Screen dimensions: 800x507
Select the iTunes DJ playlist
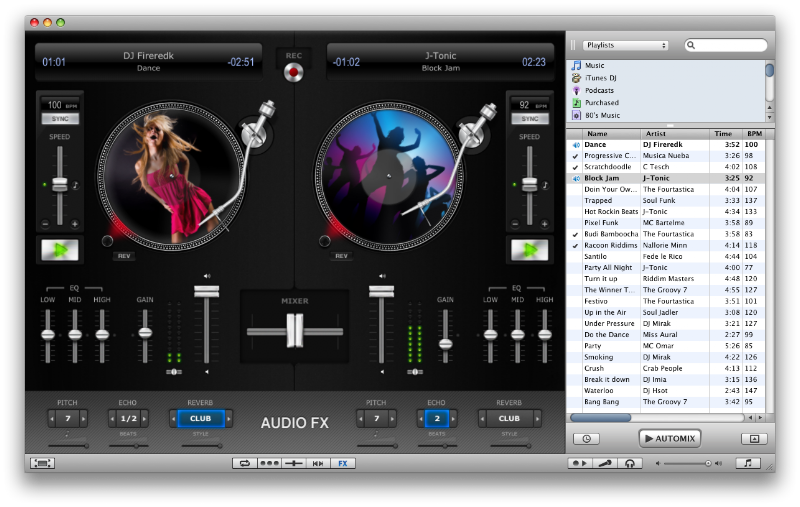point(601,78)
